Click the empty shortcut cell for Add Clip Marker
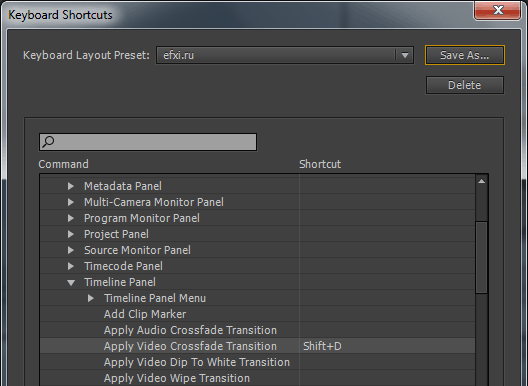Viewport: 528px width, 386px height. [x=387, y=314]
